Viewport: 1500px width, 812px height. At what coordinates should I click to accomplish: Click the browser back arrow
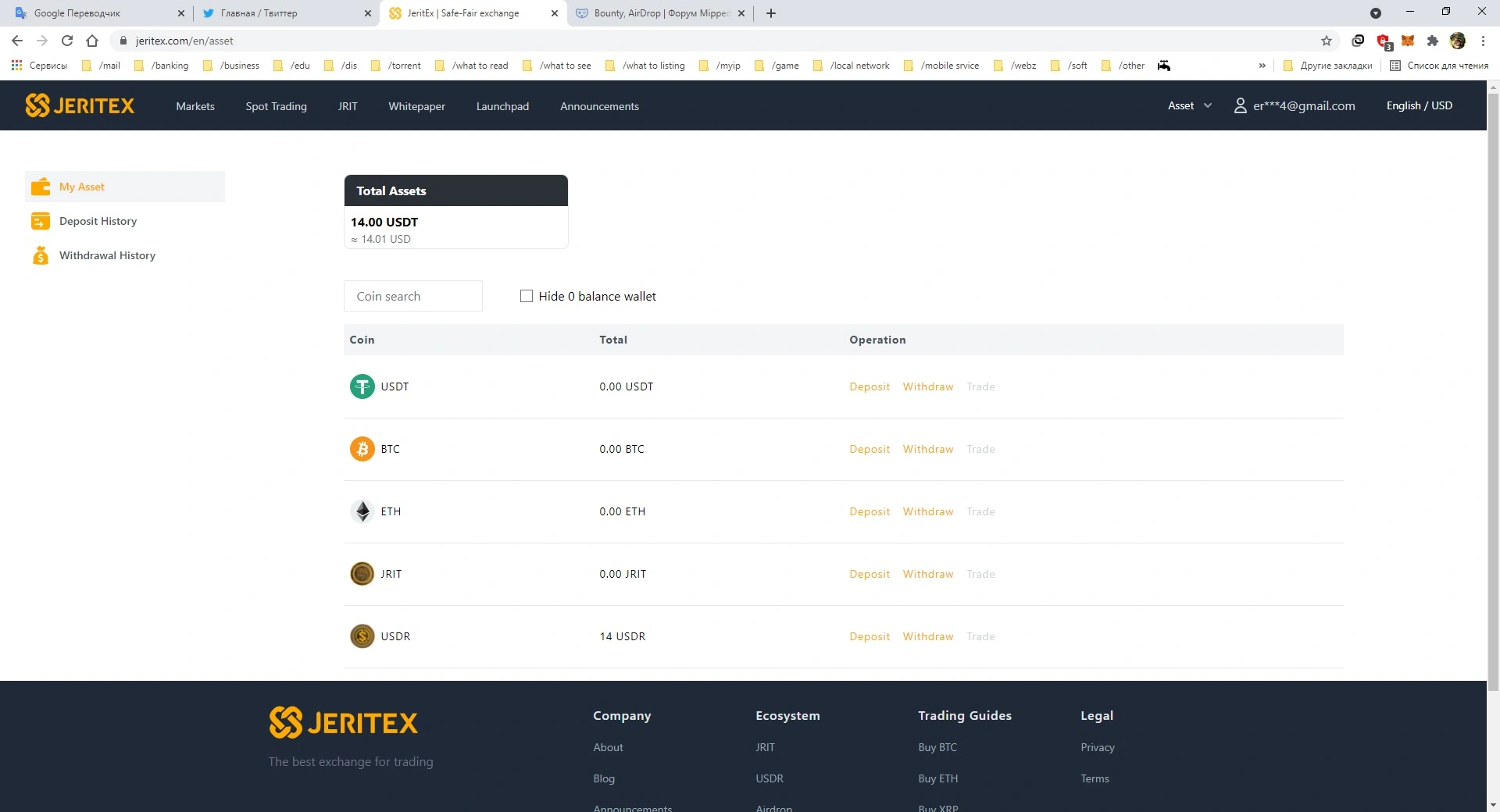tap(17, 41)
